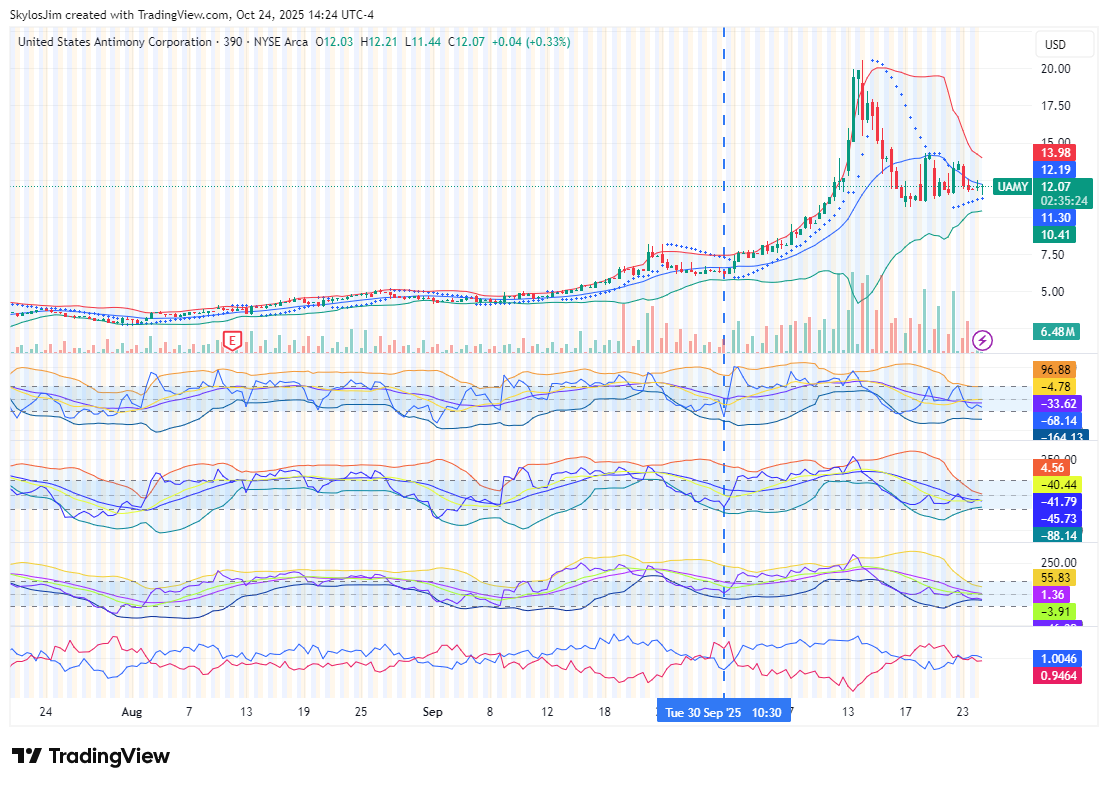The image size is (1108, 786).
Task: Click the TradingView logo at bottom
Action: [91, 756]
